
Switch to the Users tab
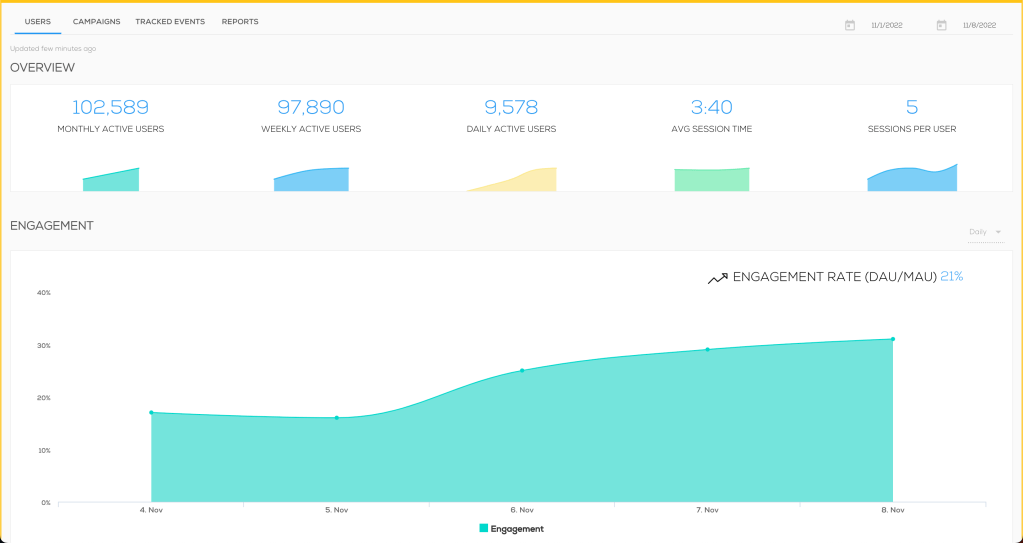pyautogui.click(x=38, y=21)
